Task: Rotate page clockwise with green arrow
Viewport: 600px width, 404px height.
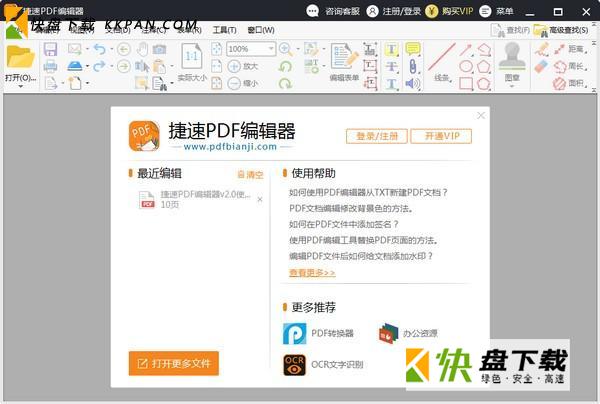Action: (285, 83)
